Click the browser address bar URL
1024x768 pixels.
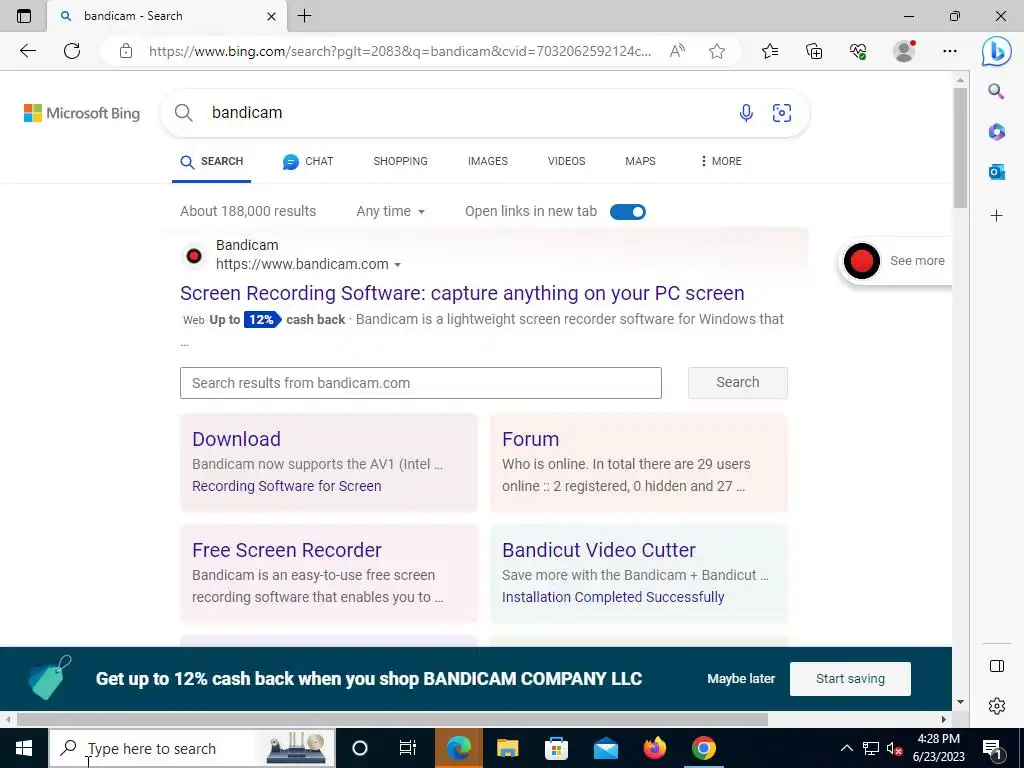[x=400, y=51]
